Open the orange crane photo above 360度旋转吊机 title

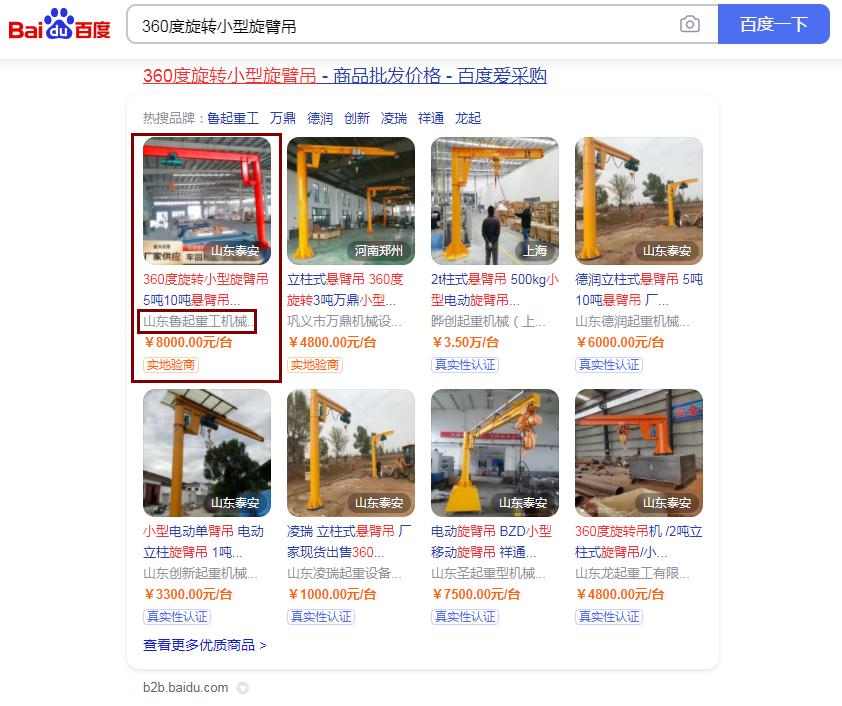(x=639, y=453)
